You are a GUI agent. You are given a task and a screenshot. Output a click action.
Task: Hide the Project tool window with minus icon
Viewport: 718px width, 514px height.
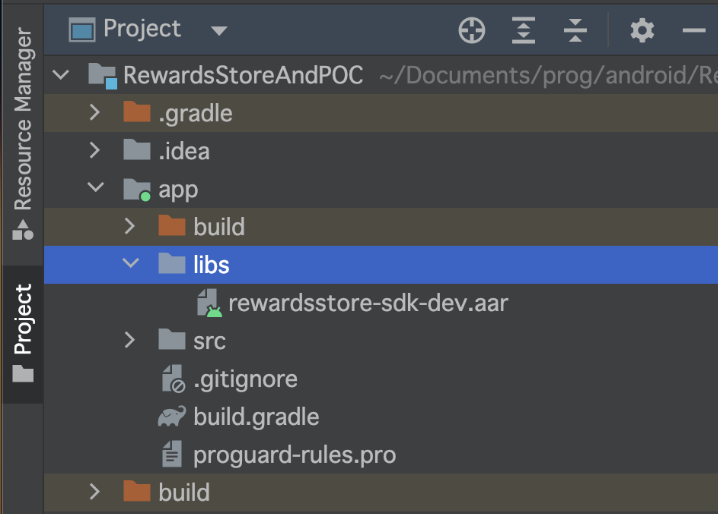pyautogui.click(x=694, y=30)
